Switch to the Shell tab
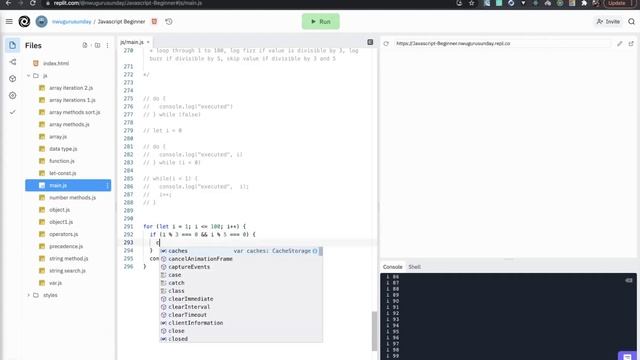 [415, 267]
